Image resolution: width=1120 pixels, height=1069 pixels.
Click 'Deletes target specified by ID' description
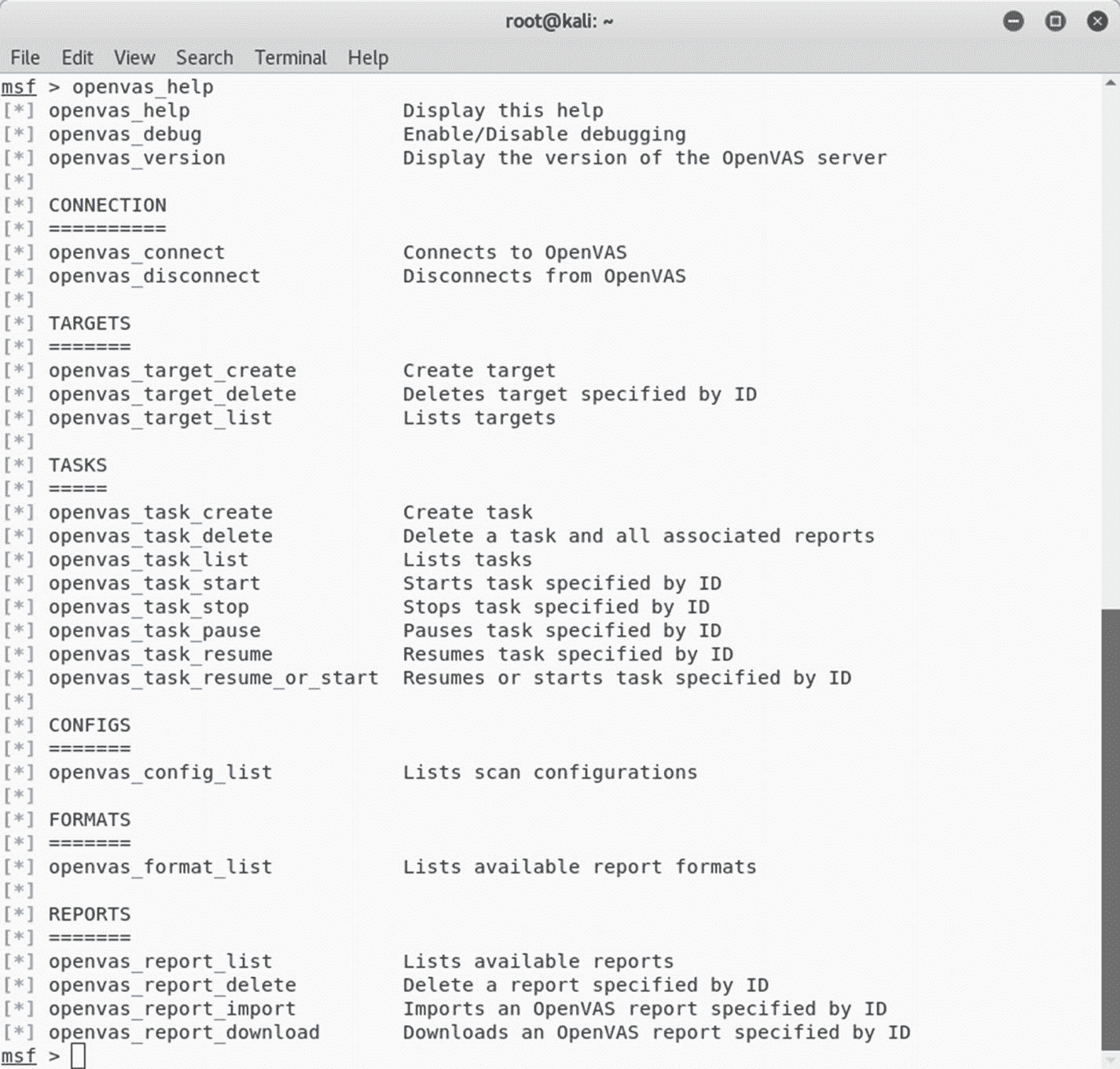coord(580,394)
